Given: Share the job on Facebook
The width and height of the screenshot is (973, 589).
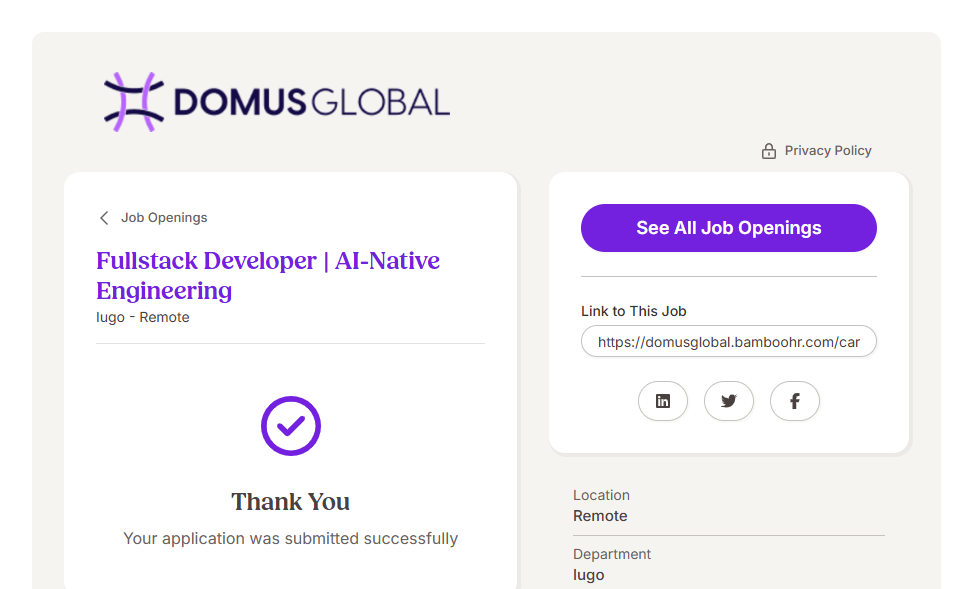Looking at the screenshot, I should pos(795,401).
